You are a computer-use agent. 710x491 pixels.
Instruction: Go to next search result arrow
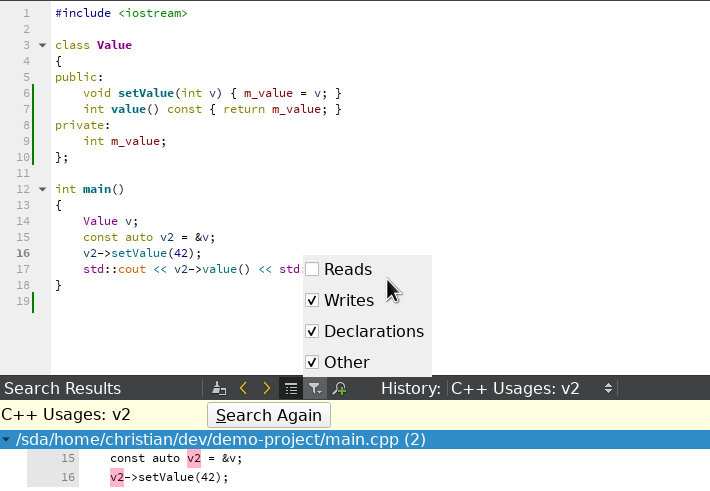click(x=267, y=389)
